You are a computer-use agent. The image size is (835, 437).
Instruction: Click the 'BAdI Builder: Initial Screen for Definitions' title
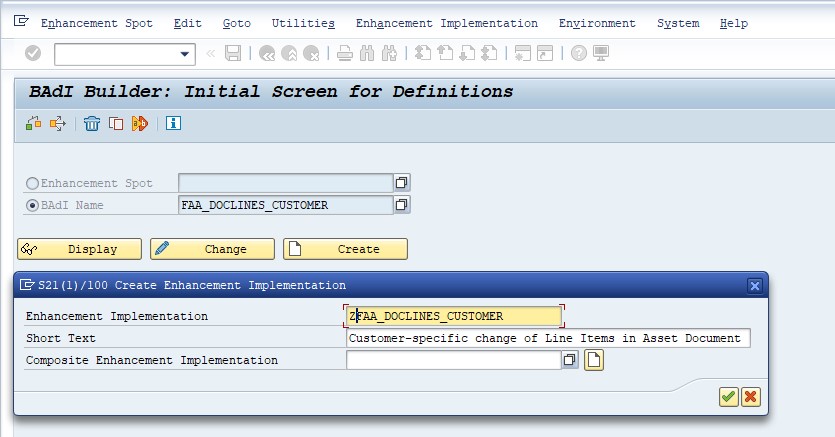pos(271,92)
